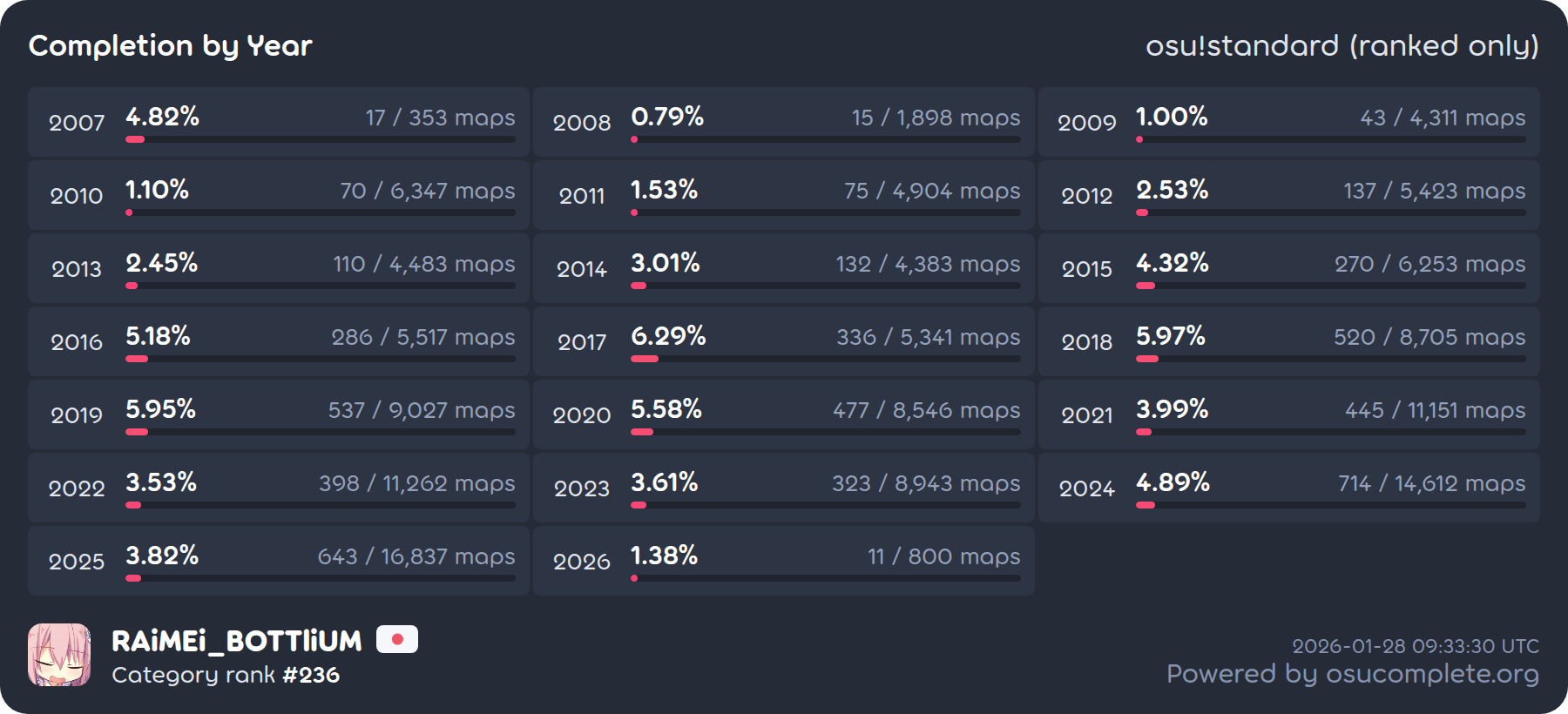
Task: Select the 2019 year label
Action: click(x=77, y=415)
